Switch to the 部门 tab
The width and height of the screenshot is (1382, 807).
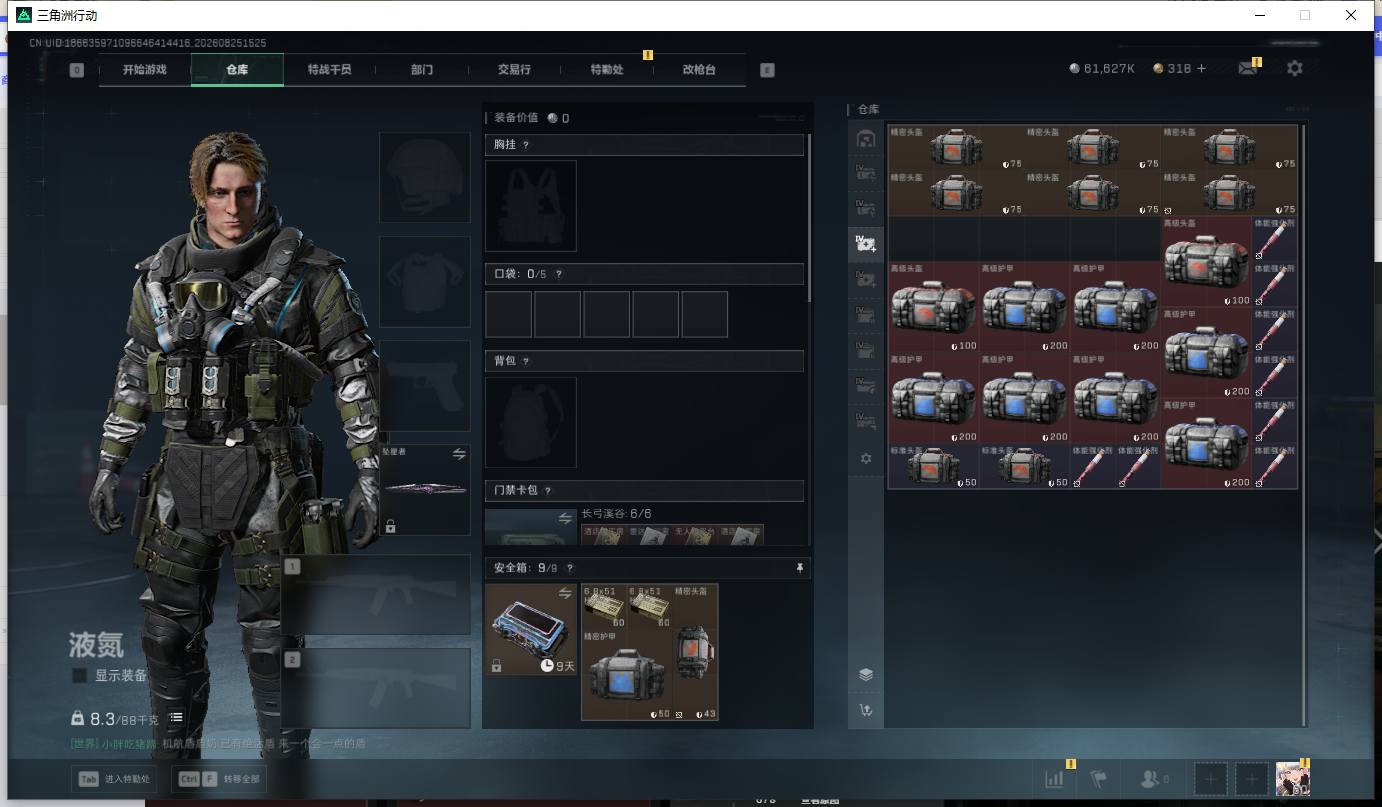coord(422,70)
